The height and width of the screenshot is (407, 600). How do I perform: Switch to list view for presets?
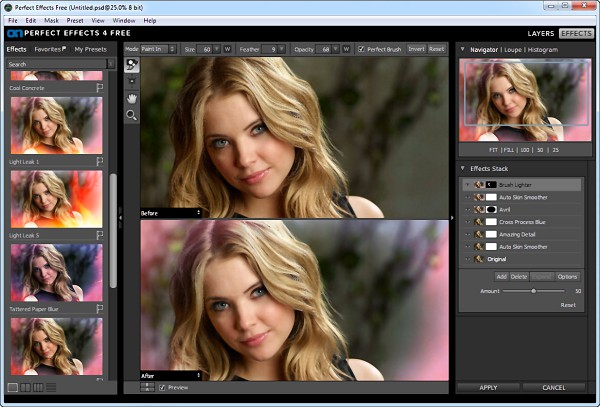51,387
